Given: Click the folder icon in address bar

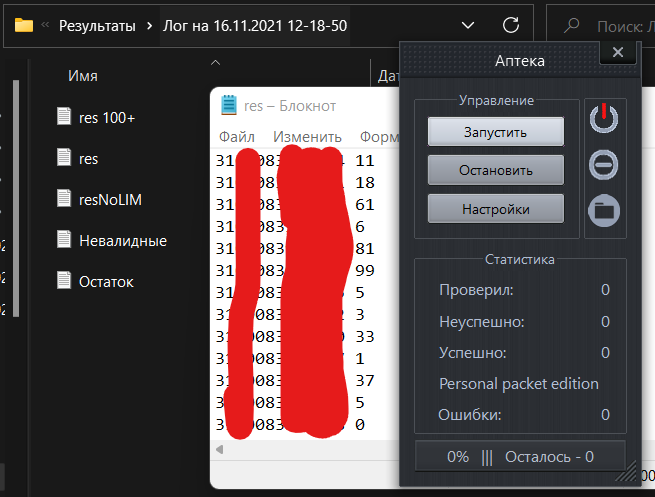Looking at the screenshot, I should (24, 25).
